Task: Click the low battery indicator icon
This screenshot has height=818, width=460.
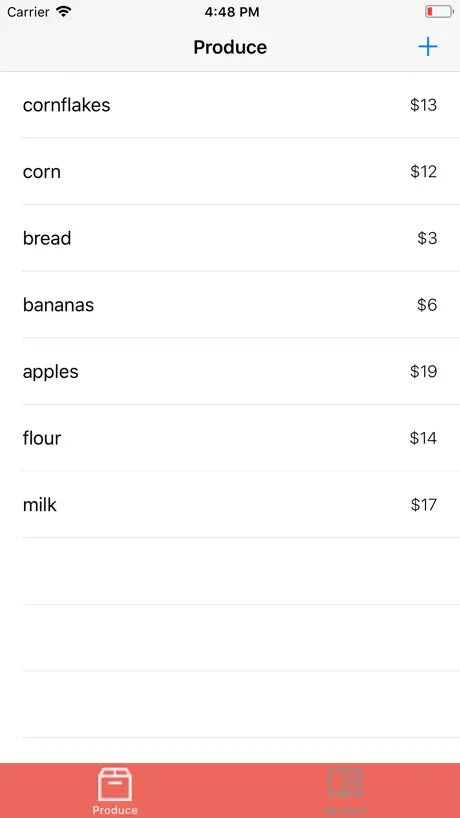Action: click(x=439, y=11)
